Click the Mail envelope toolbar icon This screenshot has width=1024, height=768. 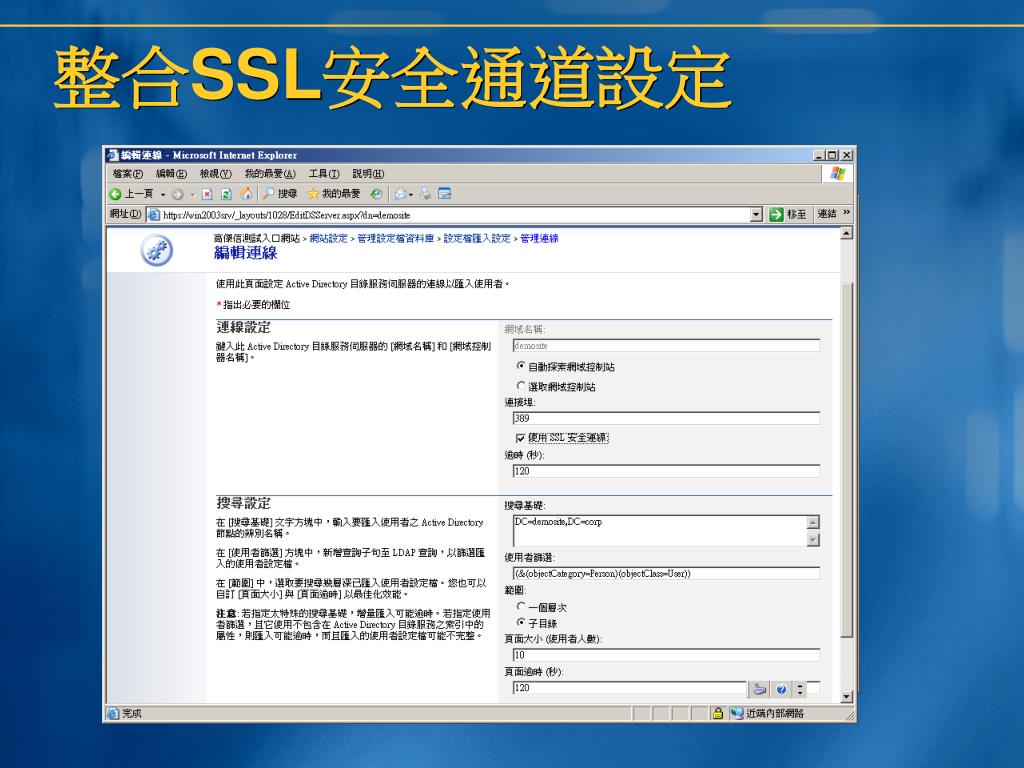(400, 194)
